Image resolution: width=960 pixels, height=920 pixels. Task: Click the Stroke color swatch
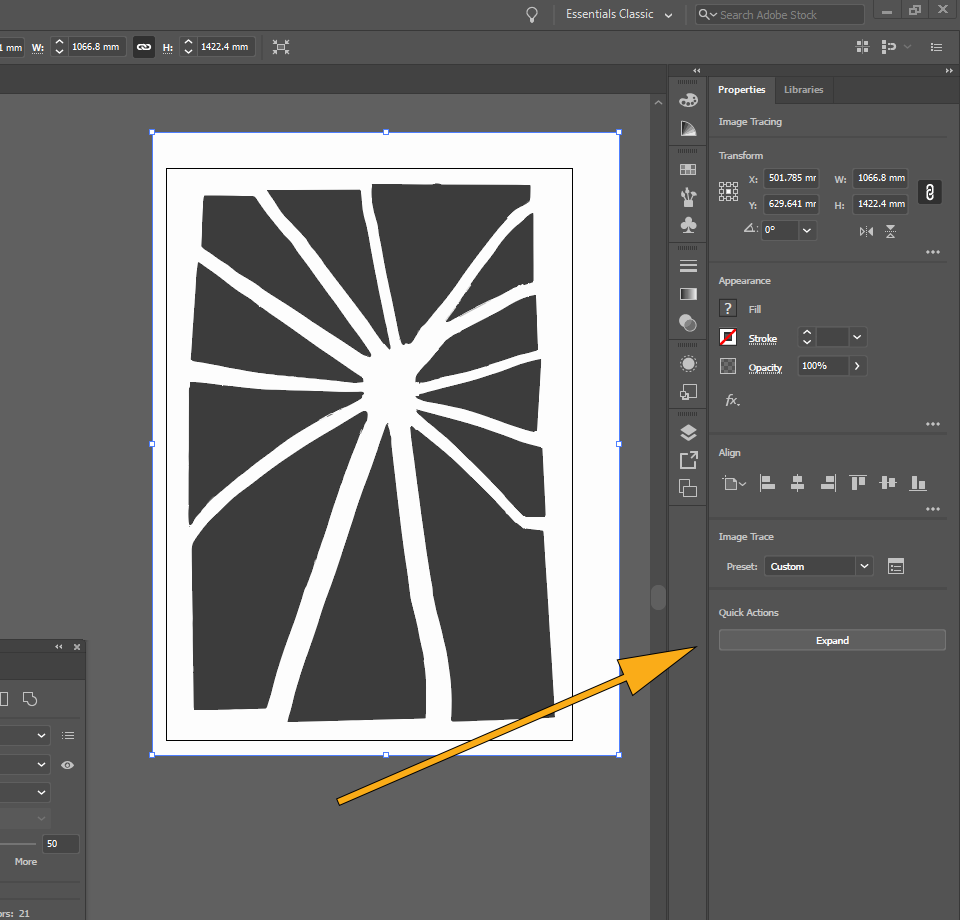[x=727, y=337]
